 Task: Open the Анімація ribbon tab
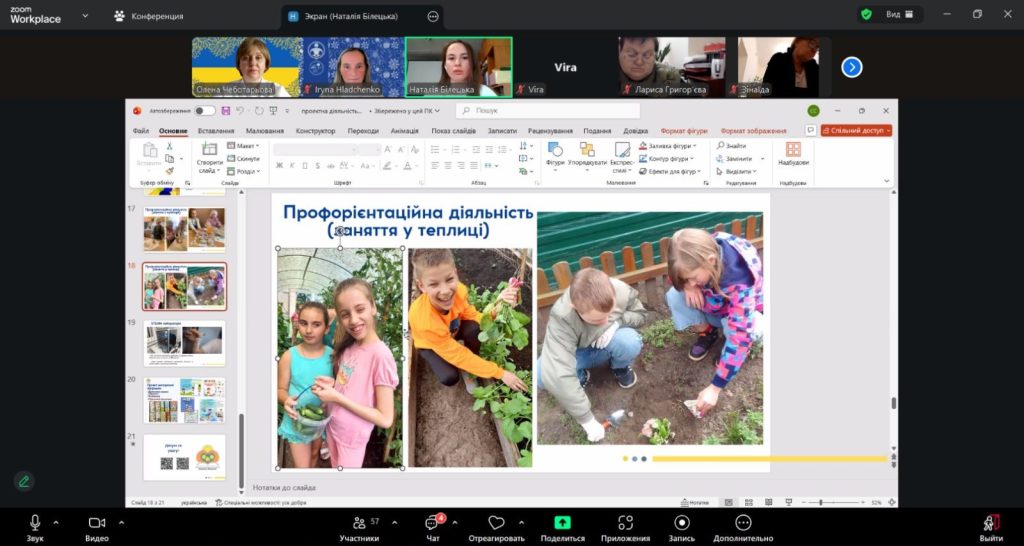click(405, 131)
